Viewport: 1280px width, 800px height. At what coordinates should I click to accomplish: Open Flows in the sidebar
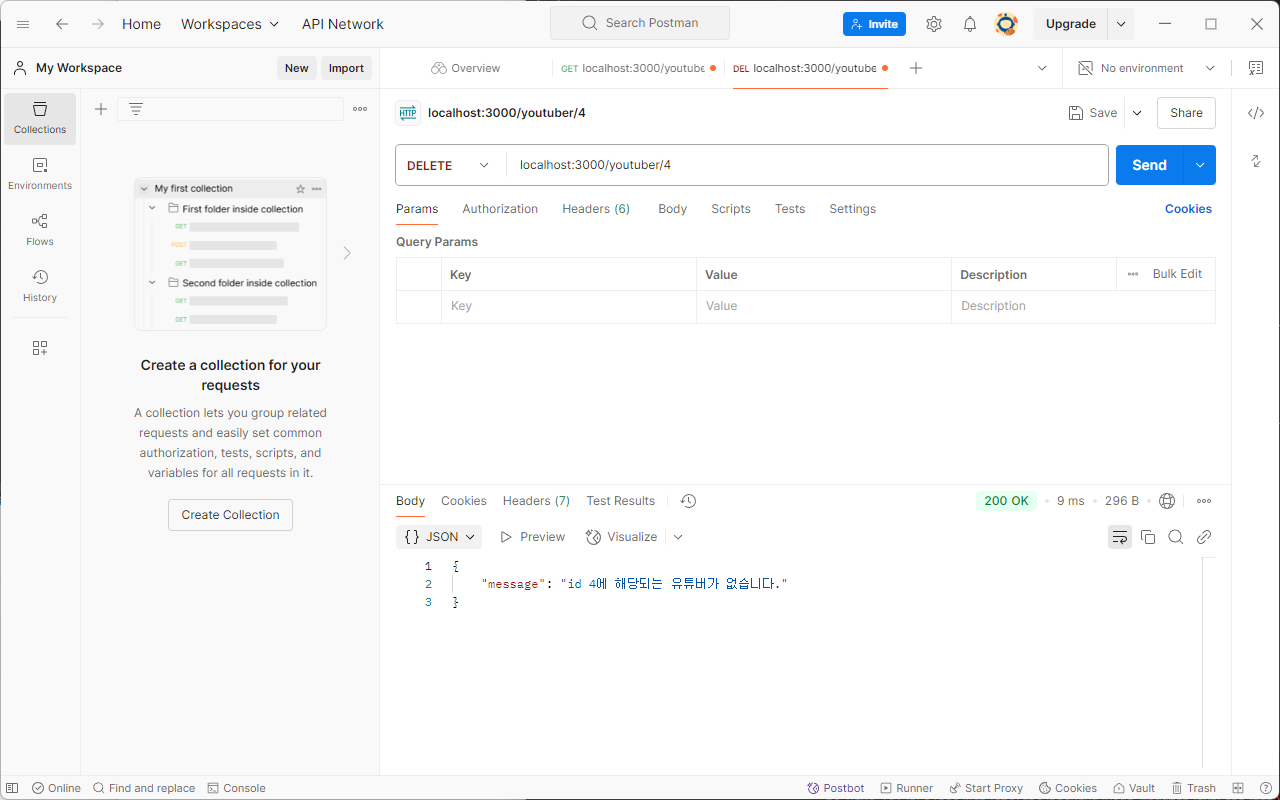pyautogui.click(x=40, y=230)
